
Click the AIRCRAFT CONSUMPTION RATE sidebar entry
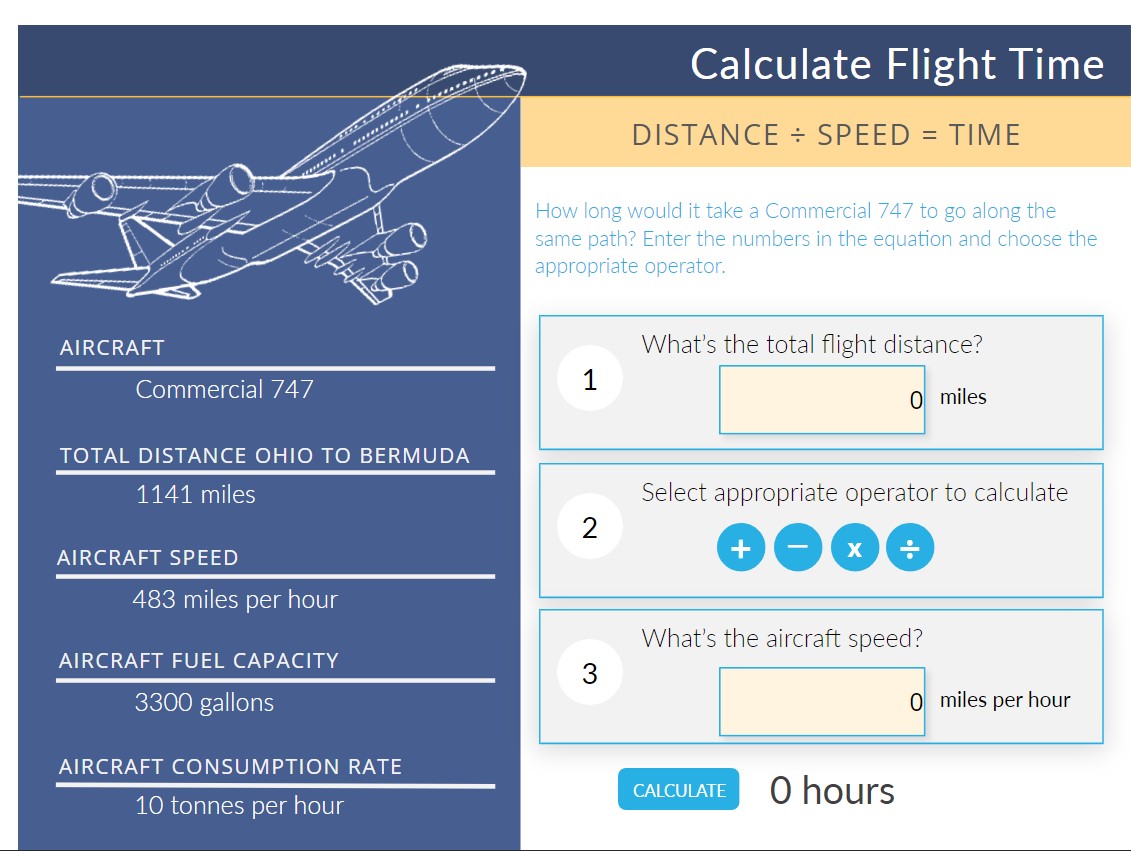[x=230, y=766]
